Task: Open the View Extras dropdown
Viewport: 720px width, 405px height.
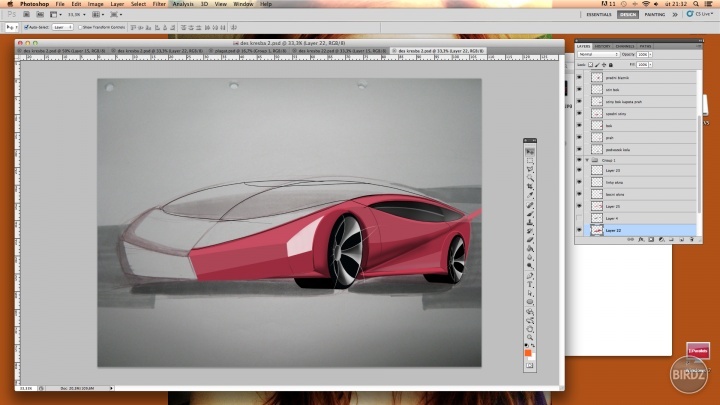Action: click(56, 15)
